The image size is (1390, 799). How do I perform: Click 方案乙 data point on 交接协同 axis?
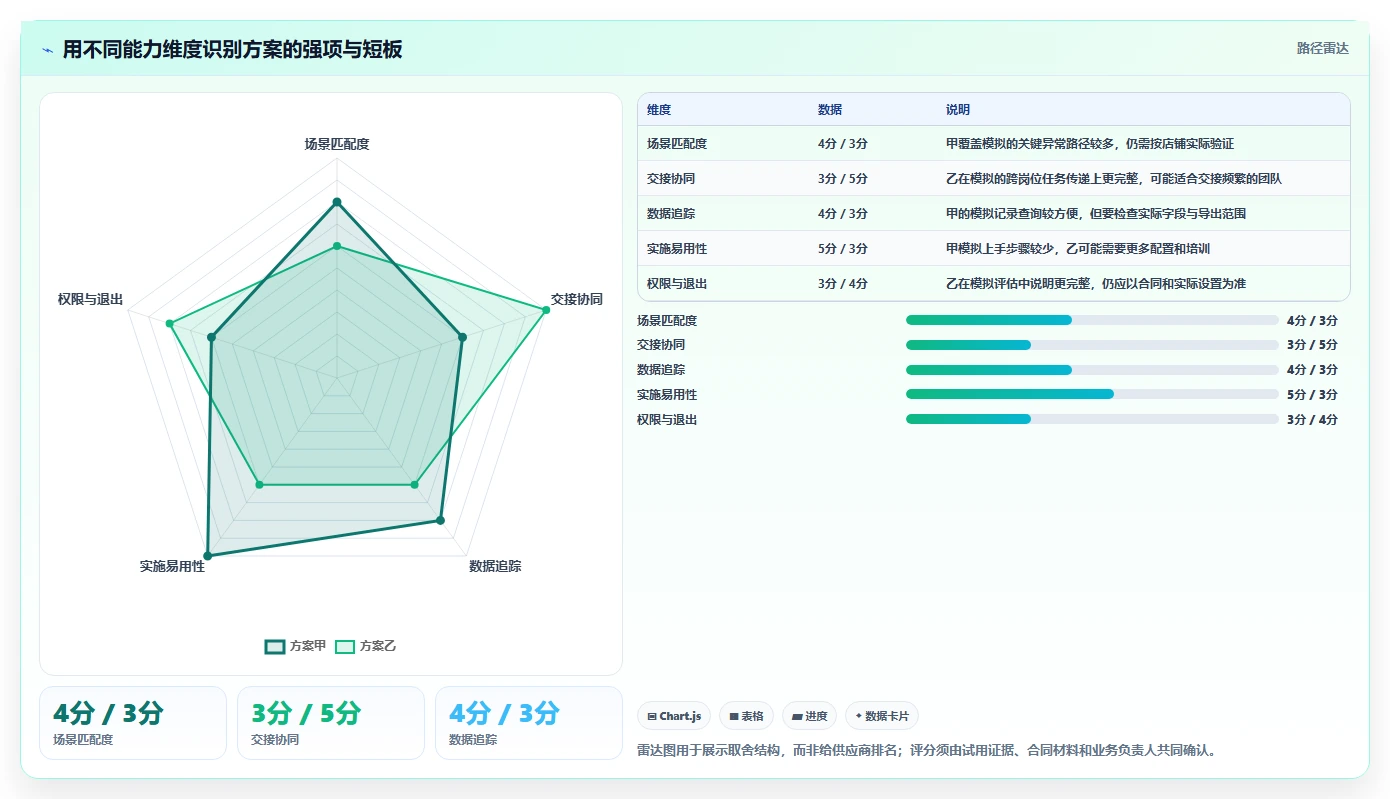click(546, 310)
